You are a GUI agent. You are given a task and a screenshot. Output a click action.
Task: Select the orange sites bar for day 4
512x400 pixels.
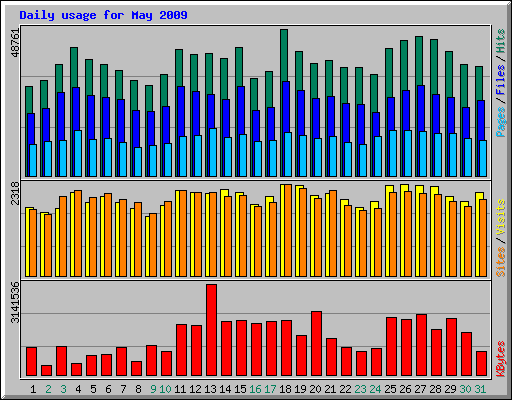click(x=78, y=233)
